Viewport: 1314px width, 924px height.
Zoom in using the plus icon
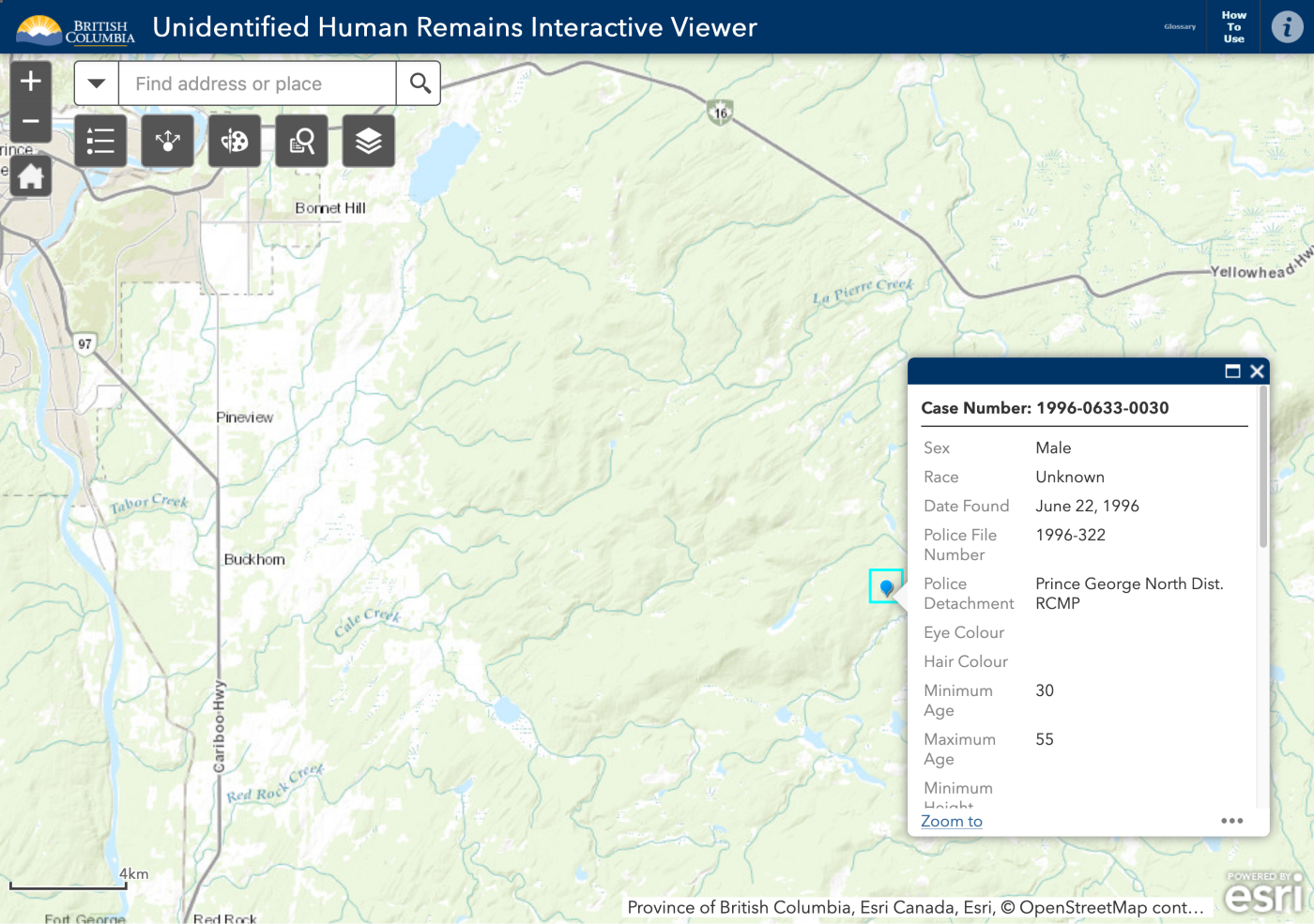pyautogui.click(x=31, y=80)
